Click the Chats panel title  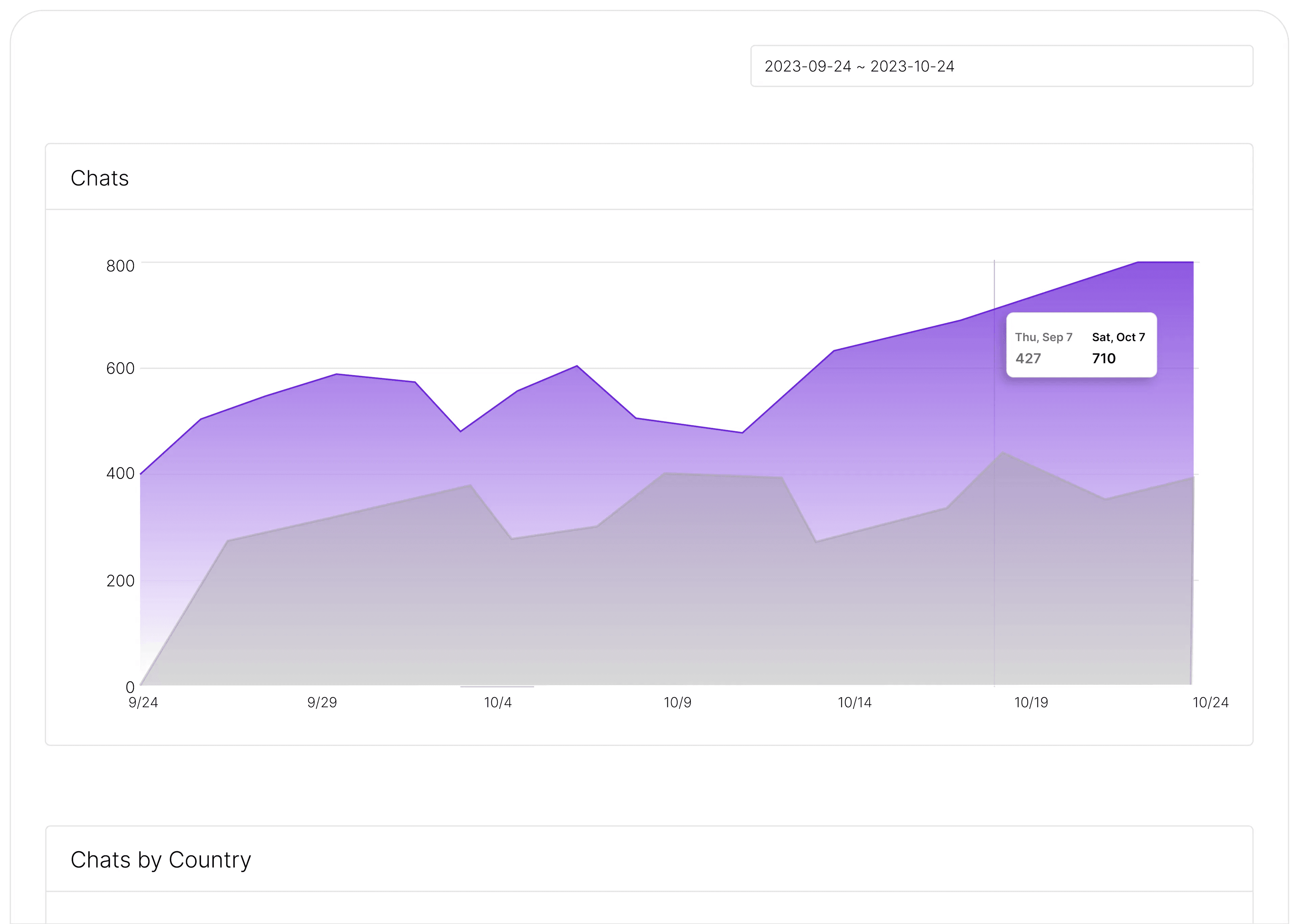pos(100,178)
